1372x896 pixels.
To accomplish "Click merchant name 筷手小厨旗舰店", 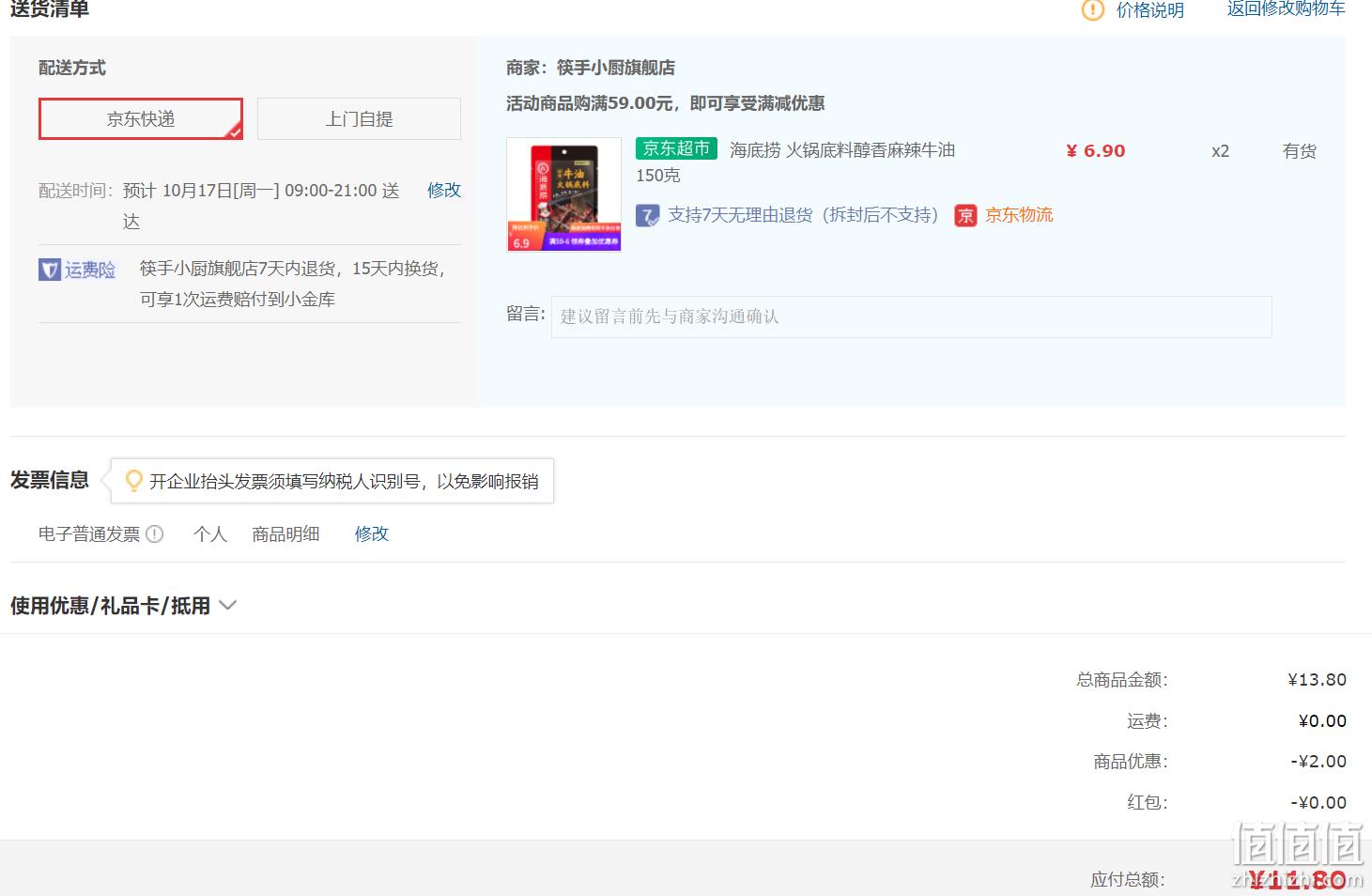I will pos(616,68).
